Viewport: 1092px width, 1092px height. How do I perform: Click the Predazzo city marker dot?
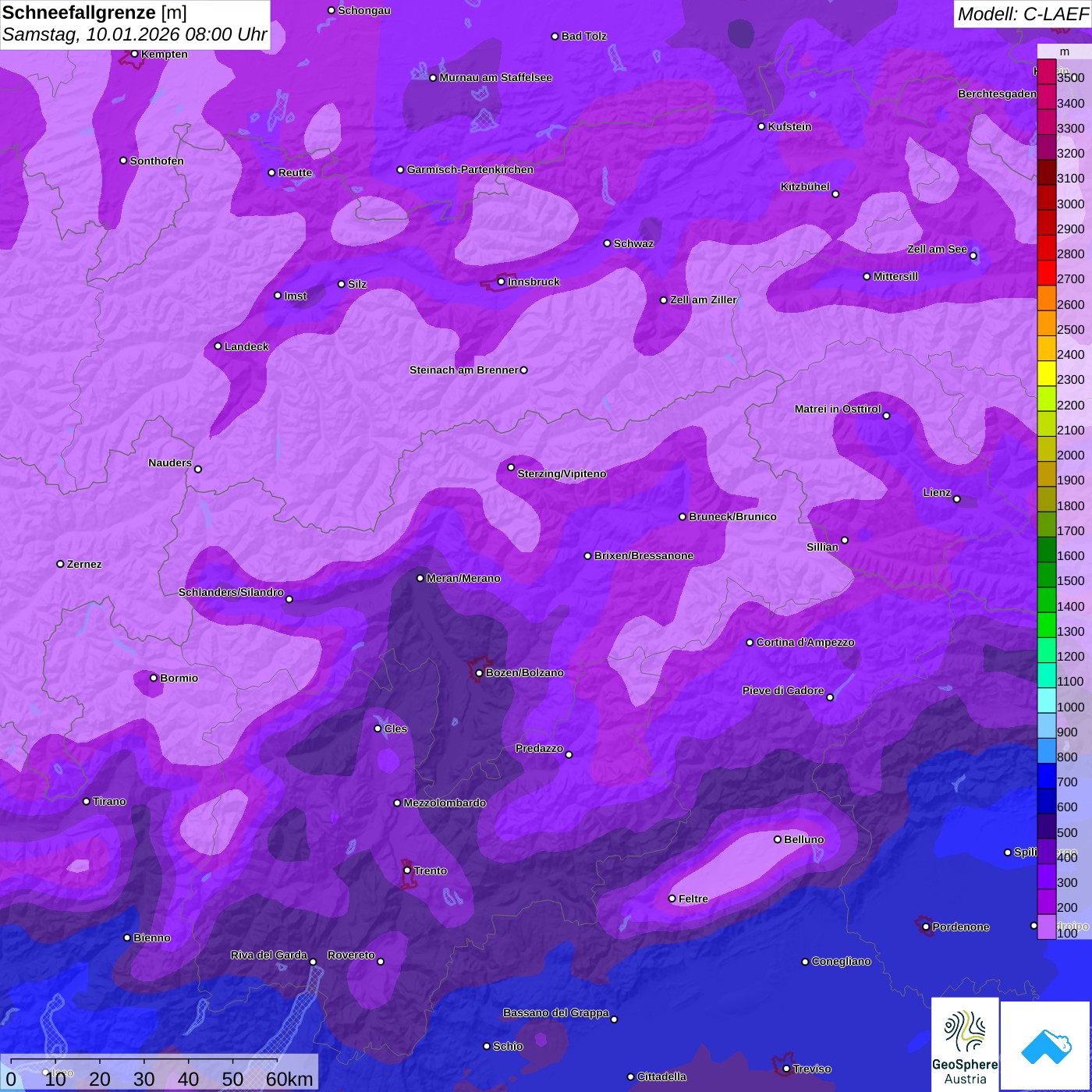click(569, 754)
